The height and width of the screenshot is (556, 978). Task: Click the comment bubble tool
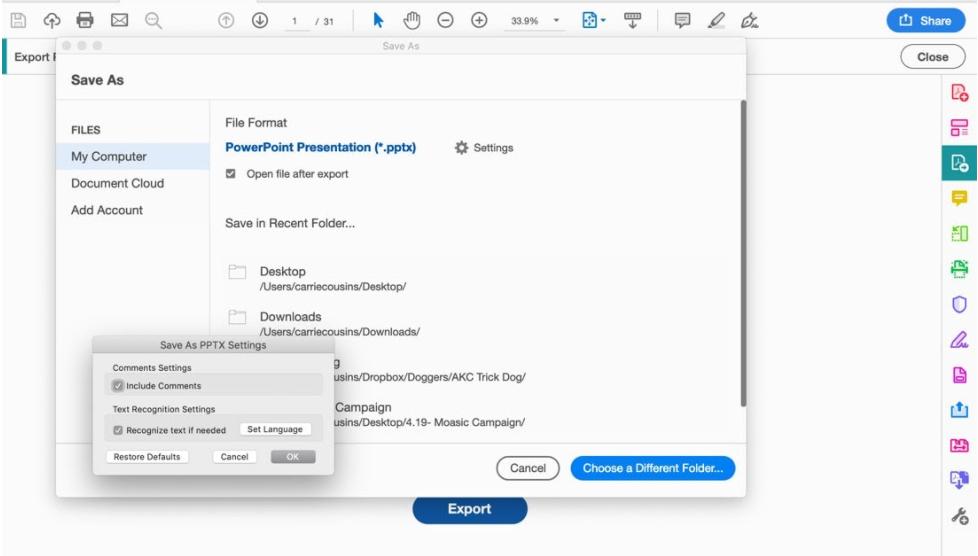[x=682, y=21]
